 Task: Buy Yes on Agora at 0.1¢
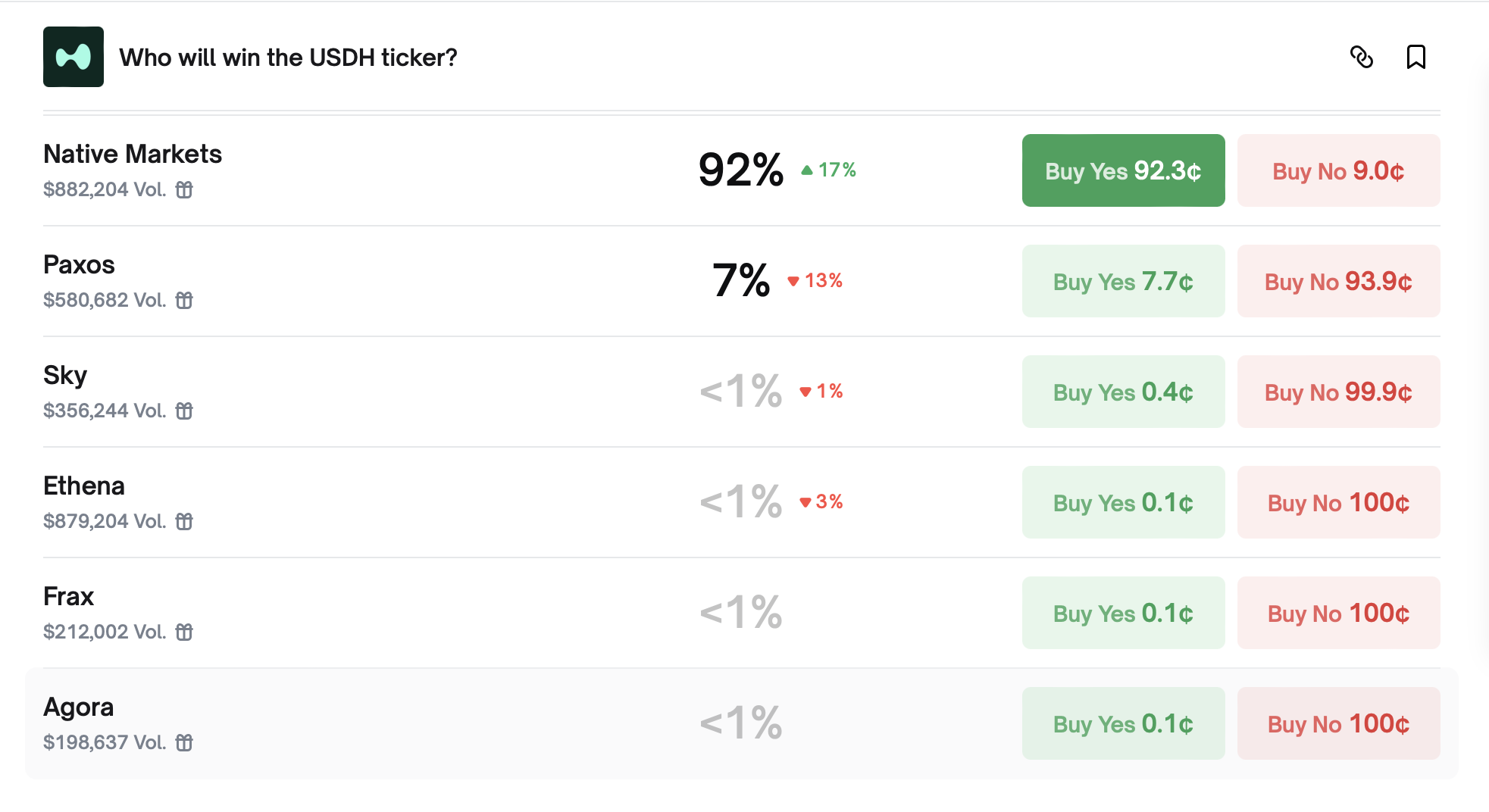click(x=1122, y=723)
